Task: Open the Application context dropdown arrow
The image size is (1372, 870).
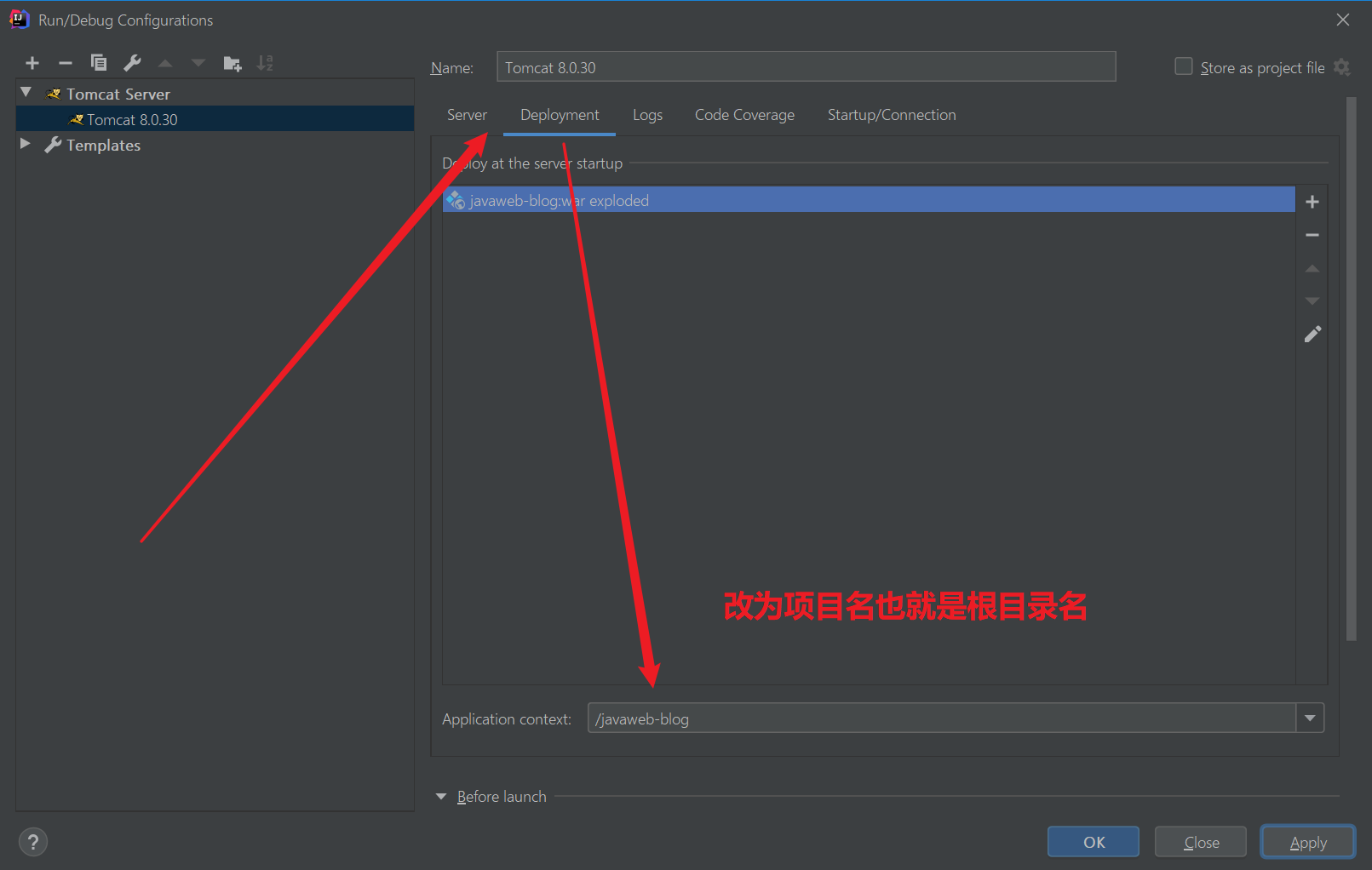Action: tap(1310, 718)
